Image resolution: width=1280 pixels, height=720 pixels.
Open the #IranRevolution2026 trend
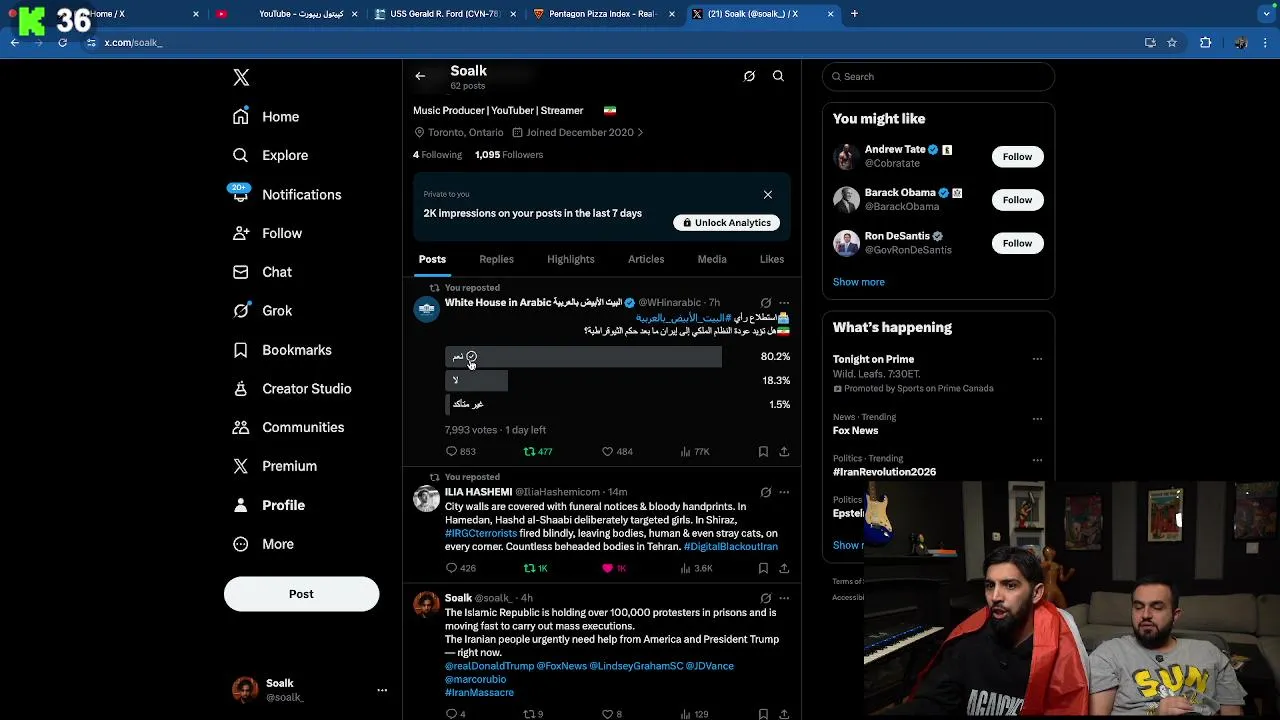pyautogui.click(x=884, y=472)
